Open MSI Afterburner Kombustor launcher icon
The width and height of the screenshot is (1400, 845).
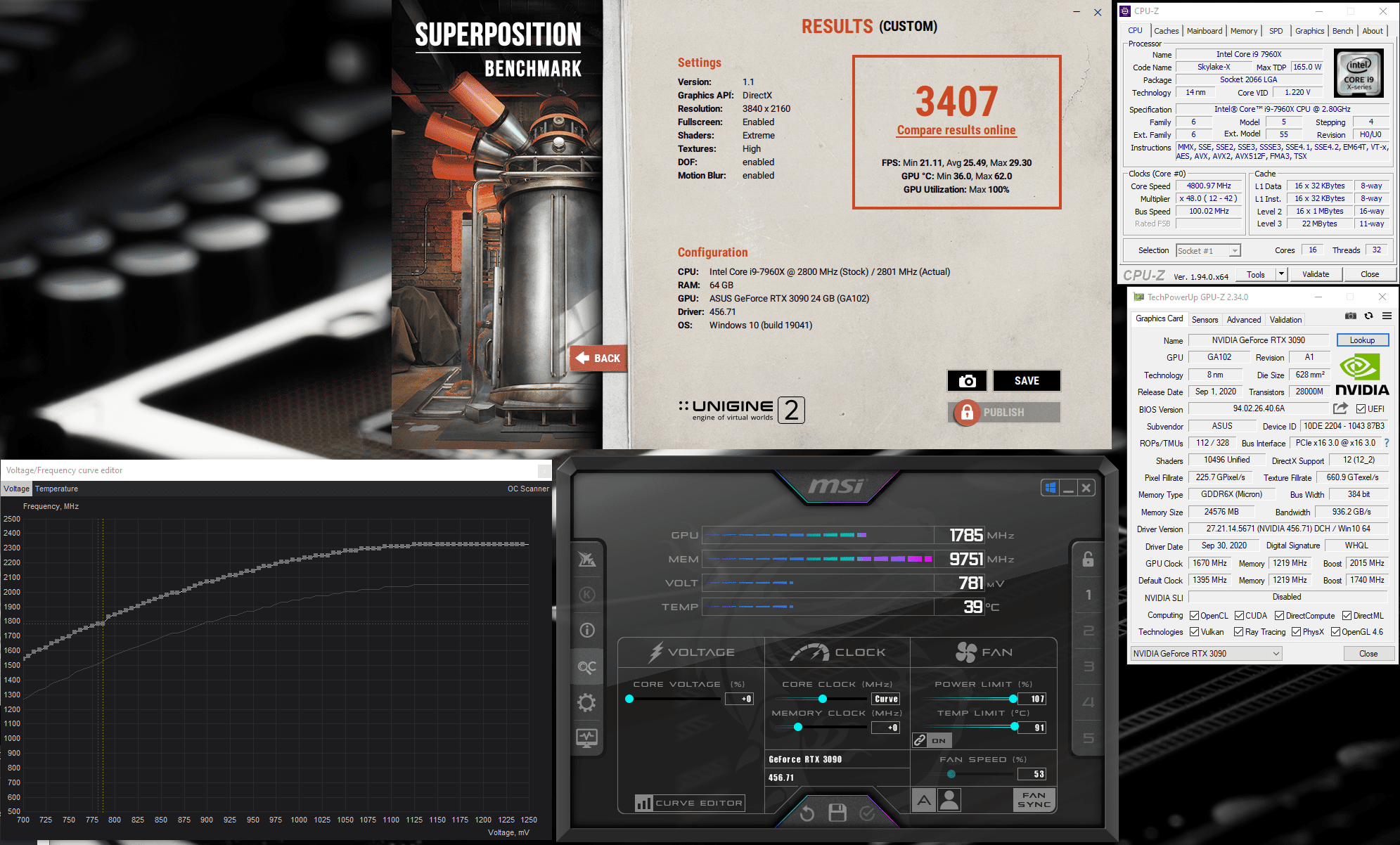tap(587, 560)
